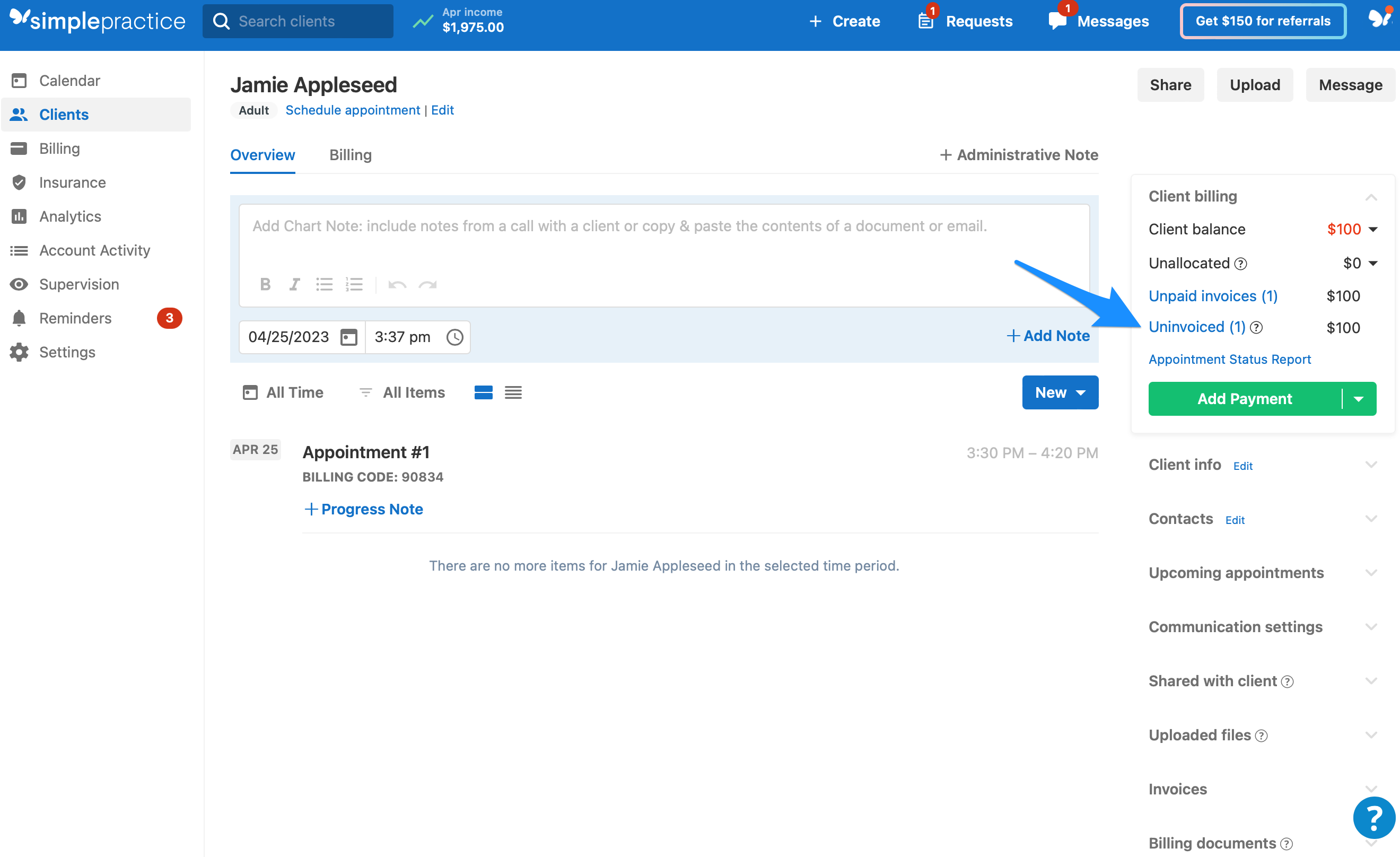Apply bold formatting in chart note
Viewport: 1400px width, 857px height.
pyautogui.click(x=265, y=284)
